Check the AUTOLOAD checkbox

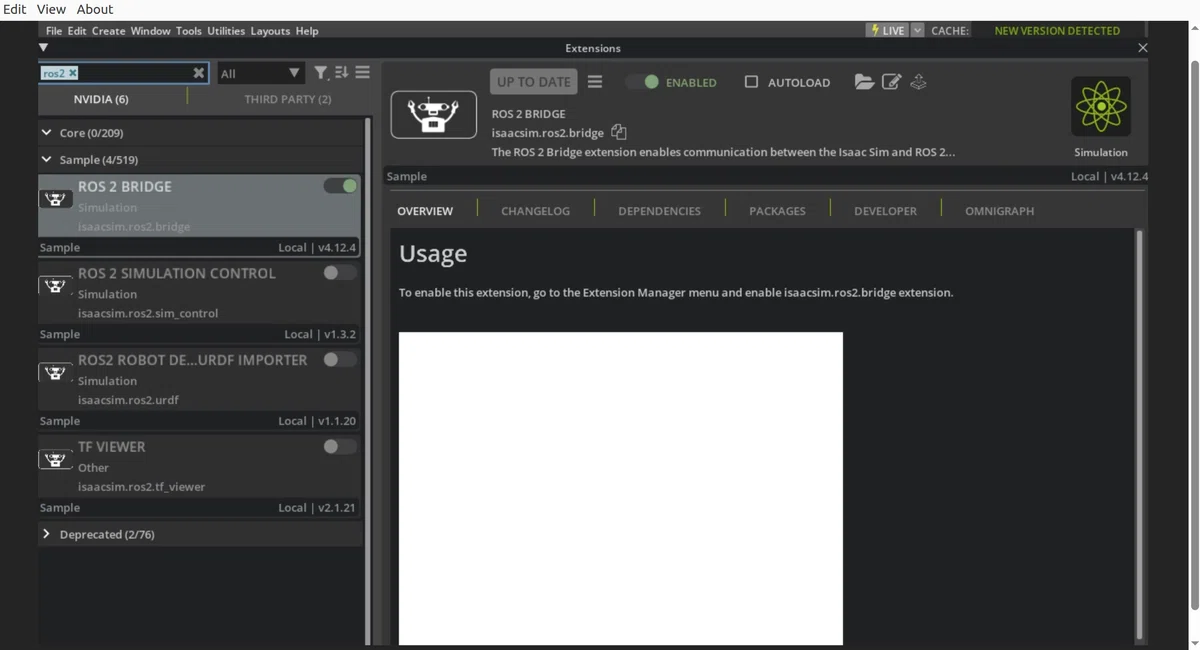tap(751, 82)
